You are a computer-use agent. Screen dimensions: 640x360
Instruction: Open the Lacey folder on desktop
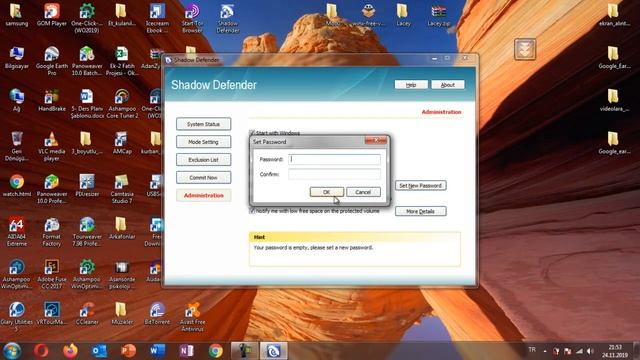(402, 15)
